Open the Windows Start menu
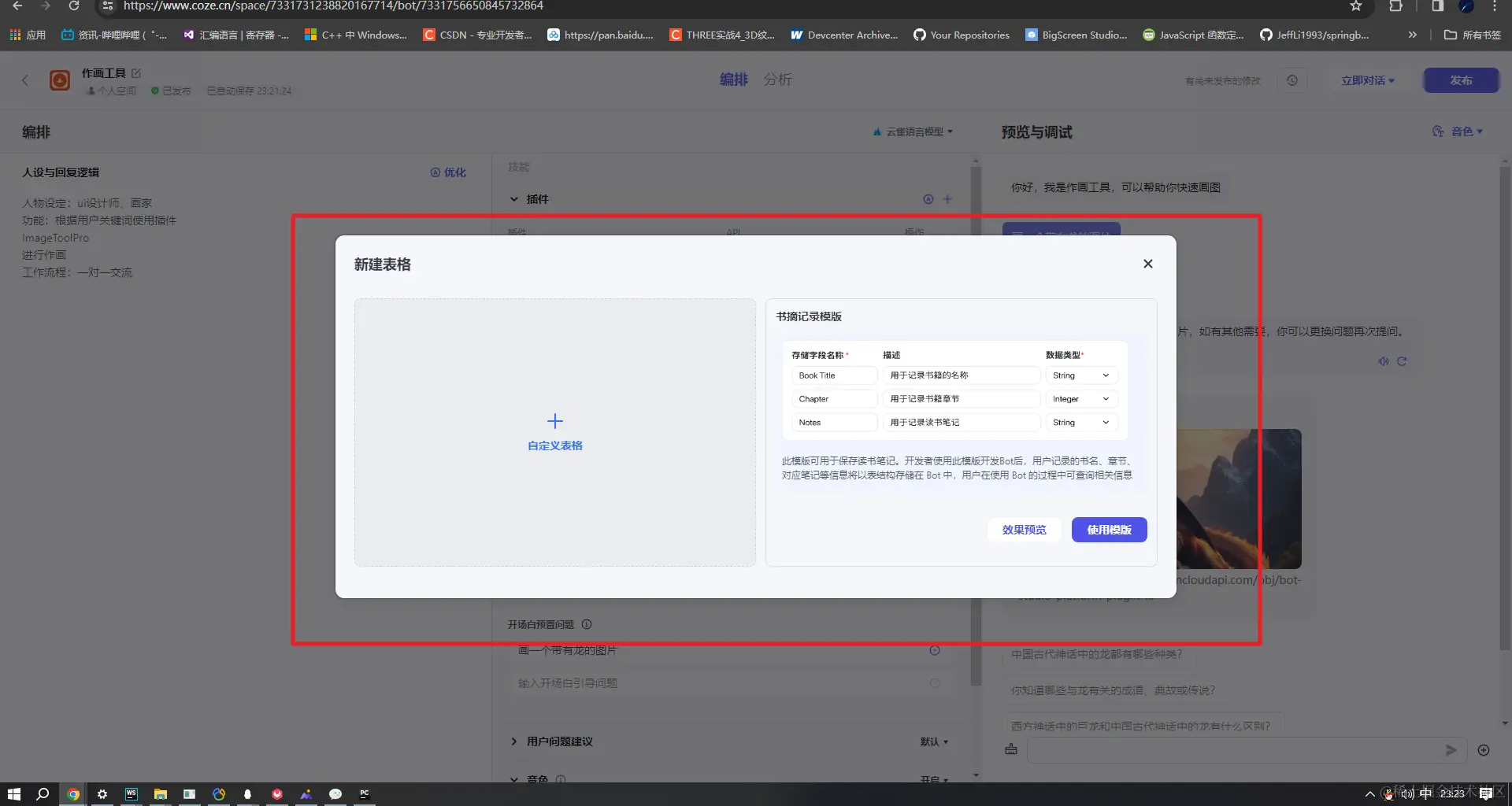The height and width of the screenshot is (806, 1512). 13,794
